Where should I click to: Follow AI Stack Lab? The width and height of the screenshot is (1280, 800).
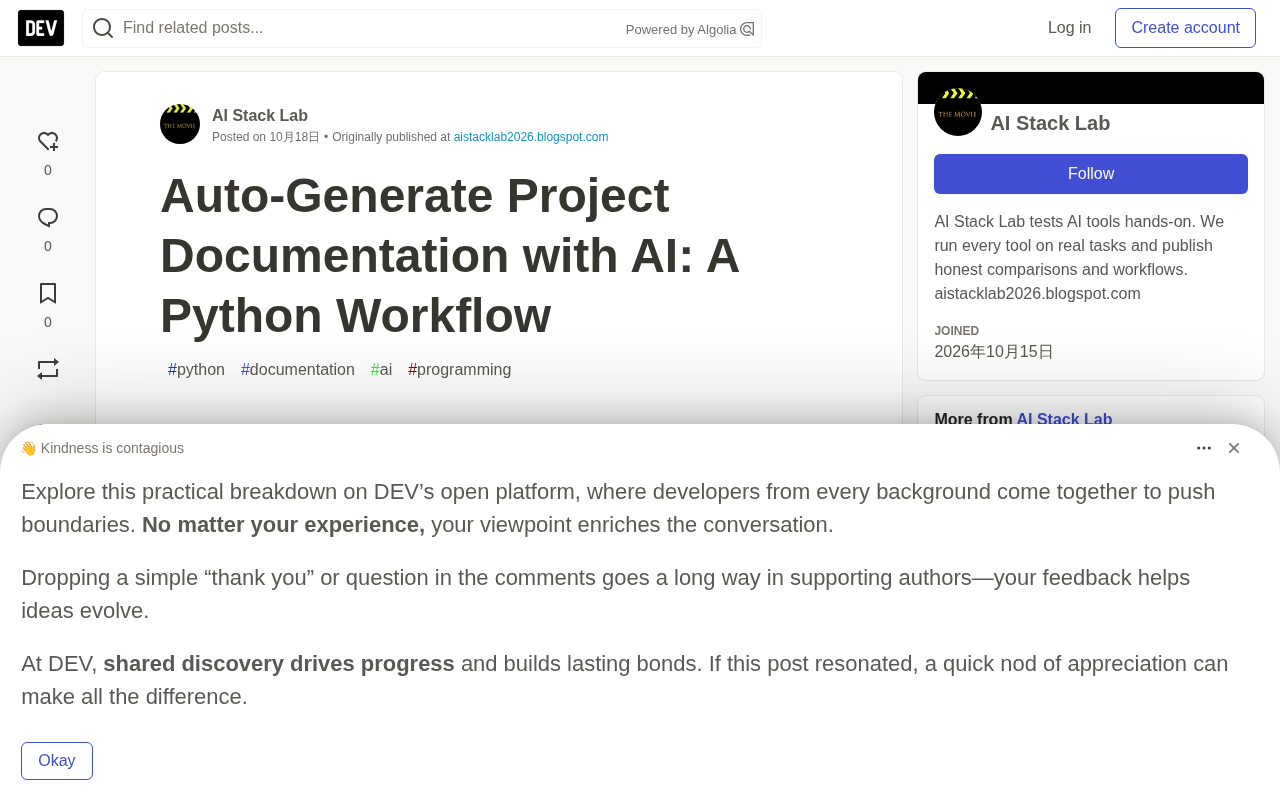[1091, 174]
